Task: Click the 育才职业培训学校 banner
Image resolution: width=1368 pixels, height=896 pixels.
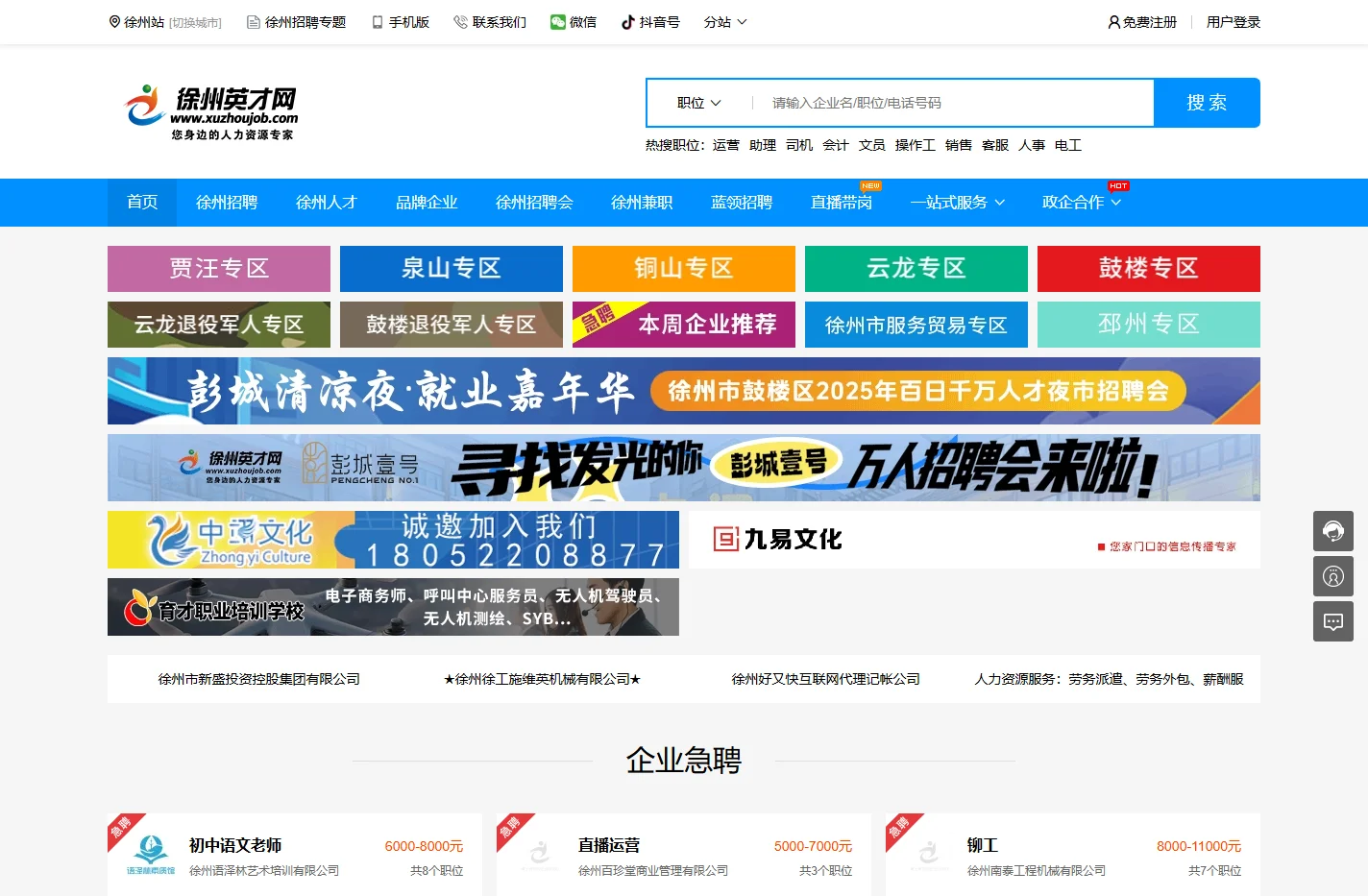Action: pos(393,607)
